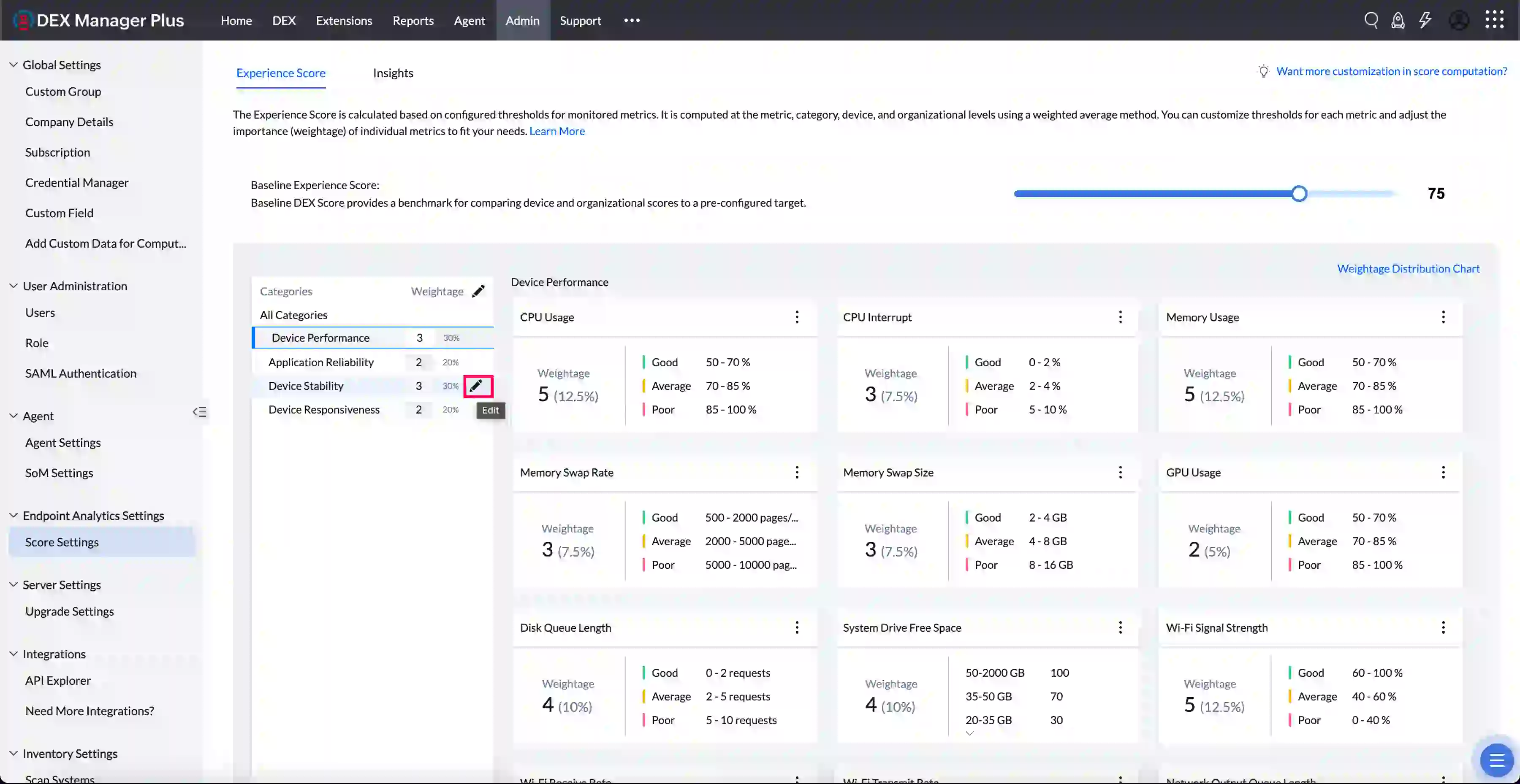The width and height of the screenshot is (1520, 784).
Task: Collapse the User Administration section
Action: 14,286
